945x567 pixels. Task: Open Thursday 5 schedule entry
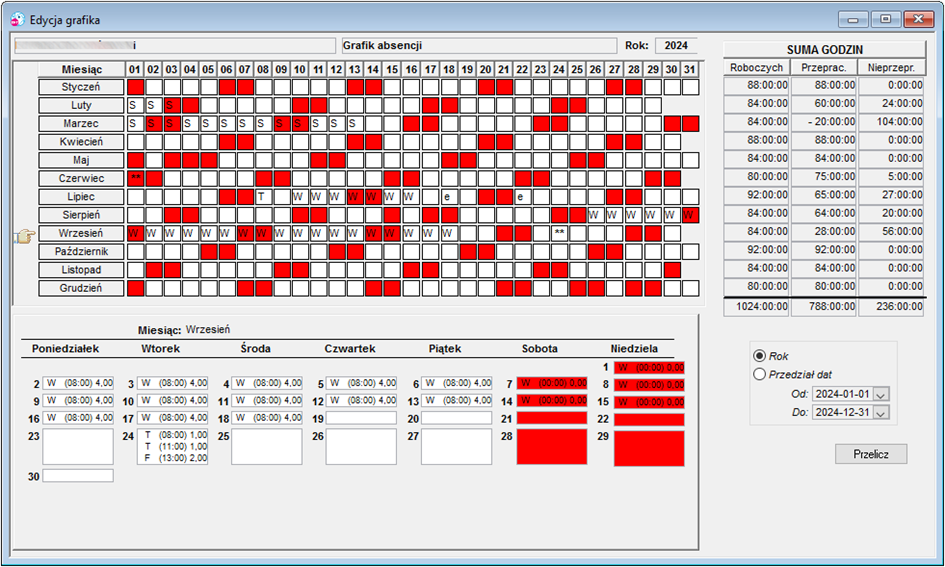pos(361,383)
